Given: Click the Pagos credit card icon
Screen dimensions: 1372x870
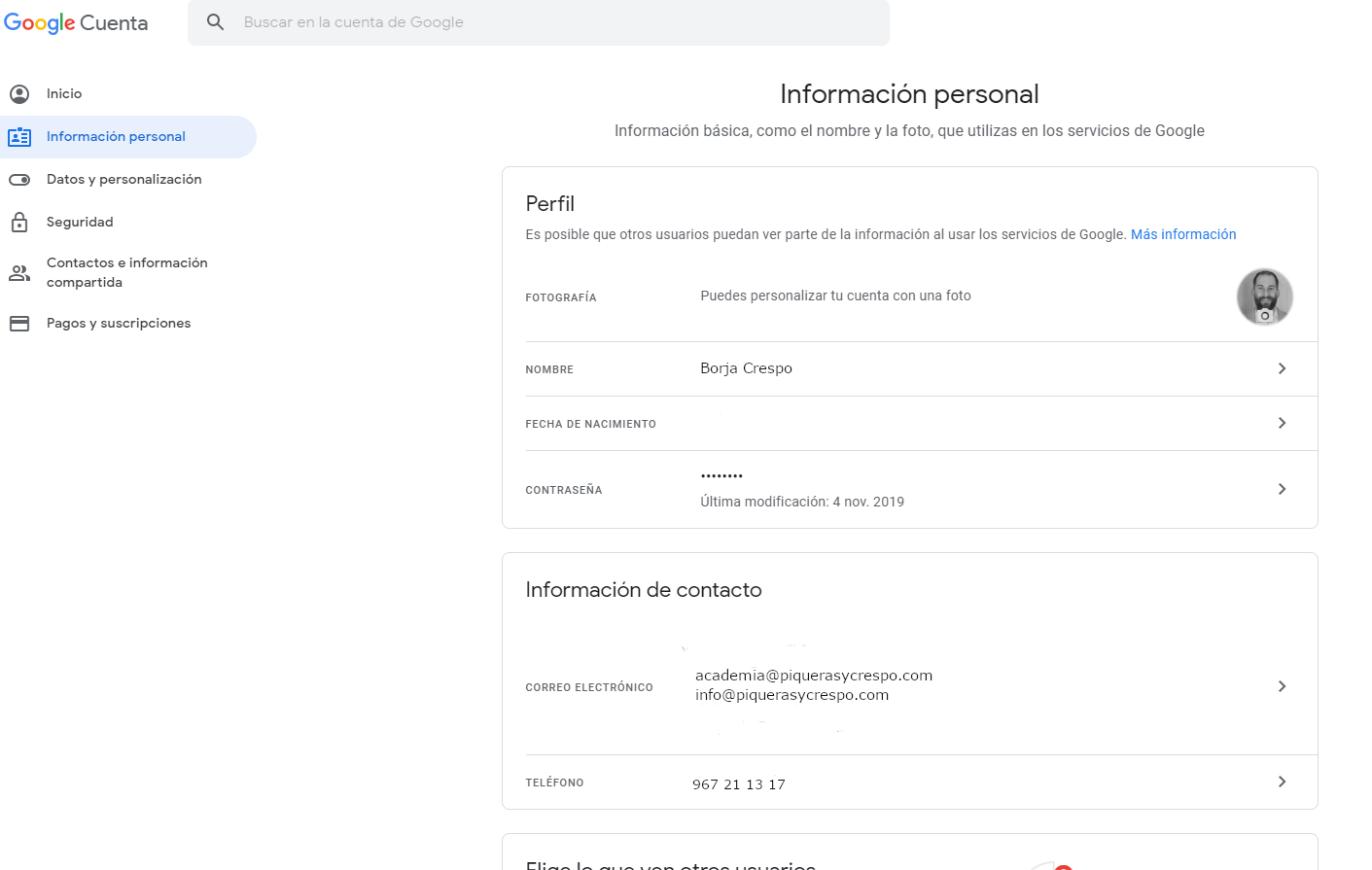Looking at the screenshot, I should tap(19, 324).
